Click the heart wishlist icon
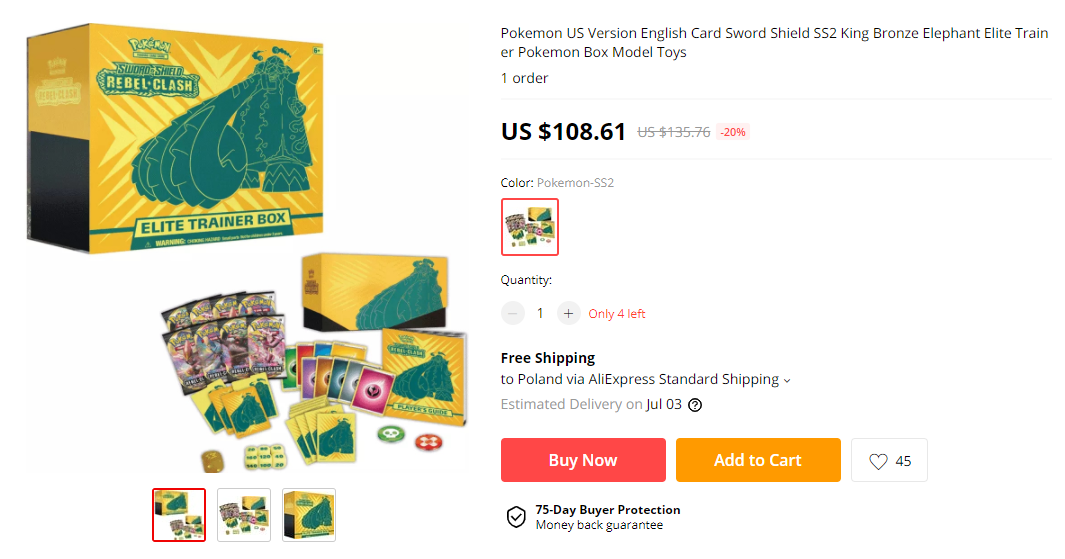1065x559 pixels. 878,461
